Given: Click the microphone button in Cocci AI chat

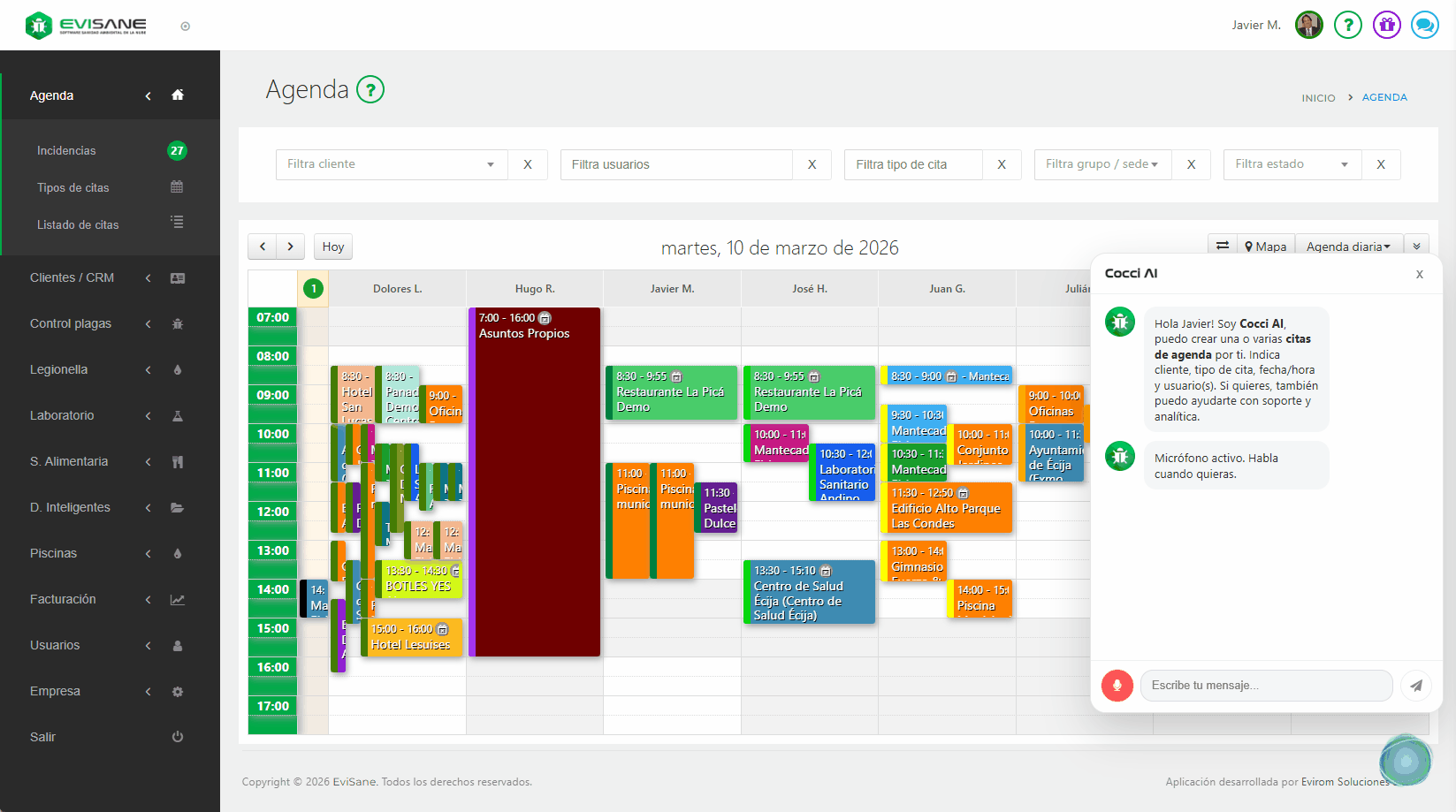Looking at the screenshot, I should point(1117,686).
